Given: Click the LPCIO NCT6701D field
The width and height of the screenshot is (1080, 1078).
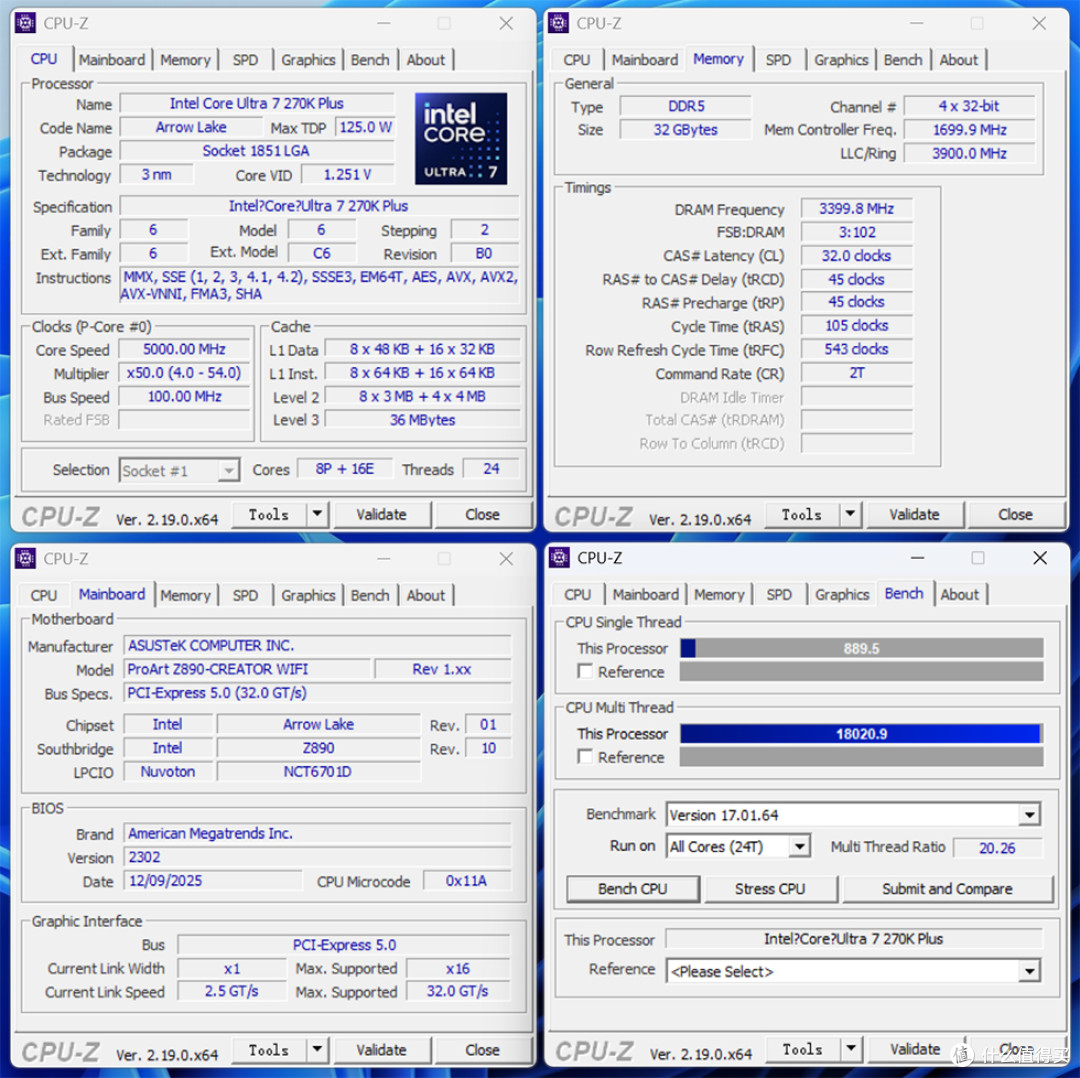Looking at the screenshot, I should click(318, 771).
